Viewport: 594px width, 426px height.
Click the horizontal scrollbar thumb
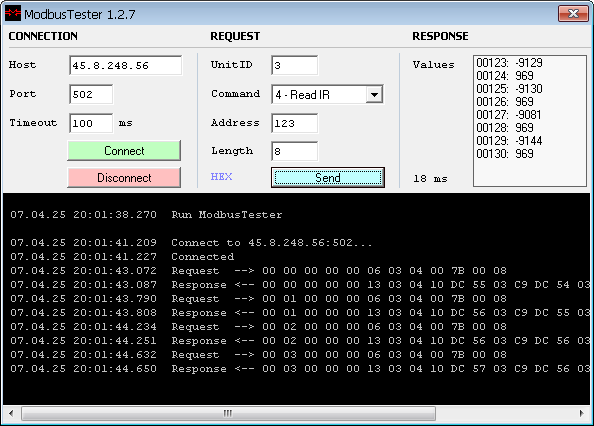coord(228,413)
